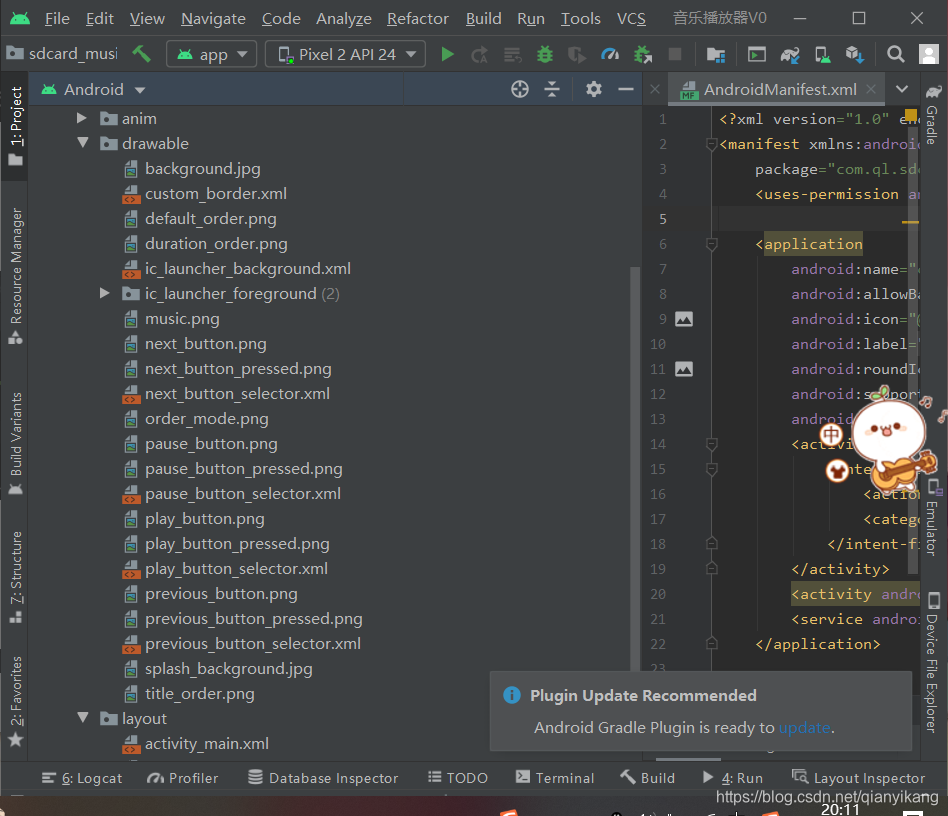Open SDK Manager cube icon
Screen dimensions: 948x816
(x=855, y=55)
